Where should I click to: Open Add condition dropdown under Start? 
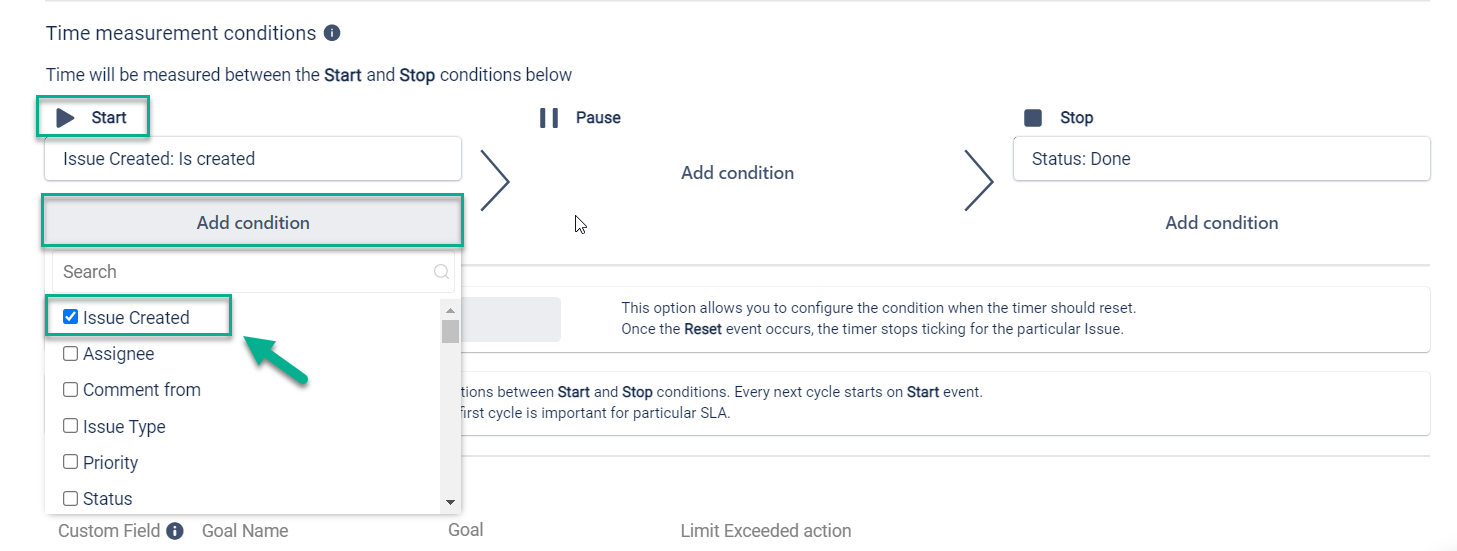coord(253,223)
